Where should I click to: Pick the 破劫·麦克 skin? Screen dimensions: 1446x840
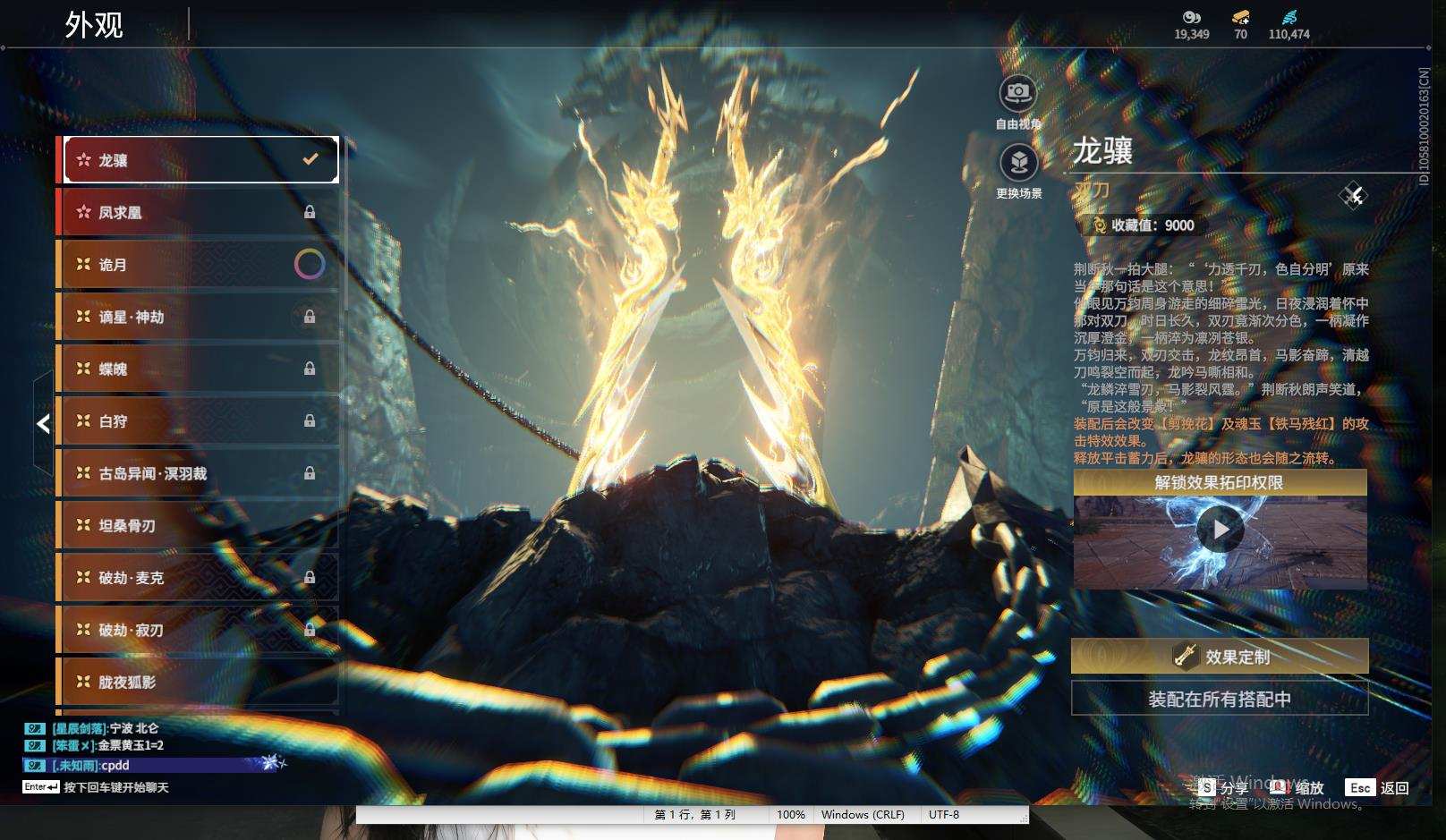pos(198,578)
